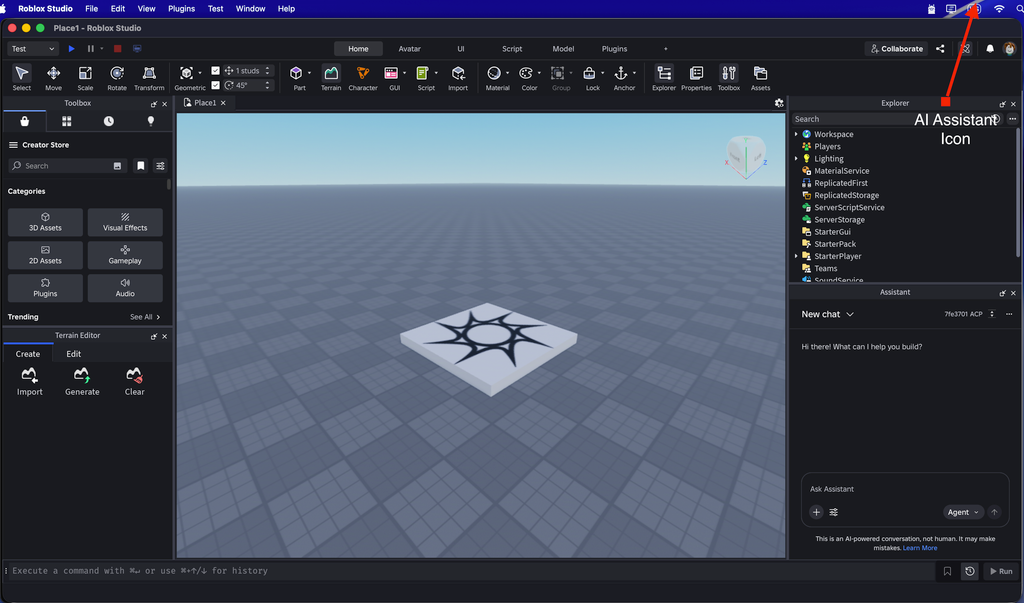This screenshot has width=1024, height=603.
Task: Open the Material picker icon
Action: pos(494,73)
